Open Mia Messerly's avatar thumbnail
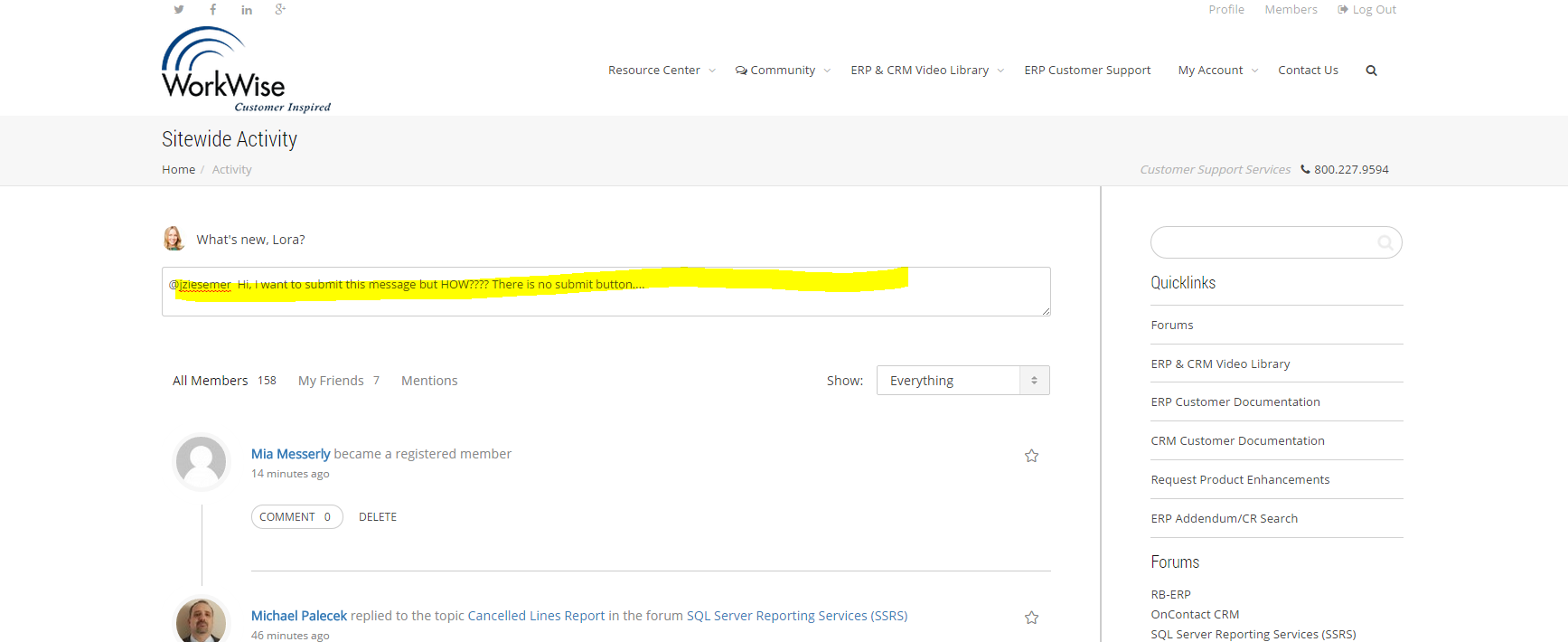The image size is (1568, 642). (201, 461)
